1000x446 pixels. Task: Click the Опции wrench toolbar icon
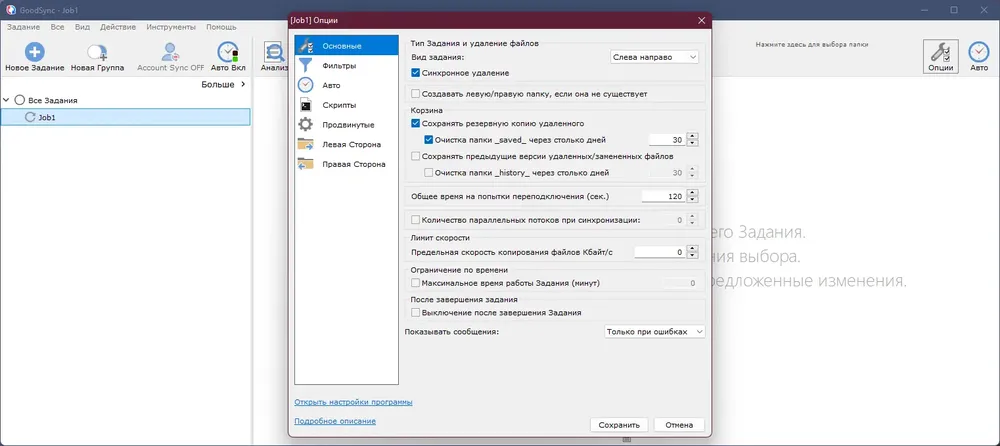(x=941, y=52)
